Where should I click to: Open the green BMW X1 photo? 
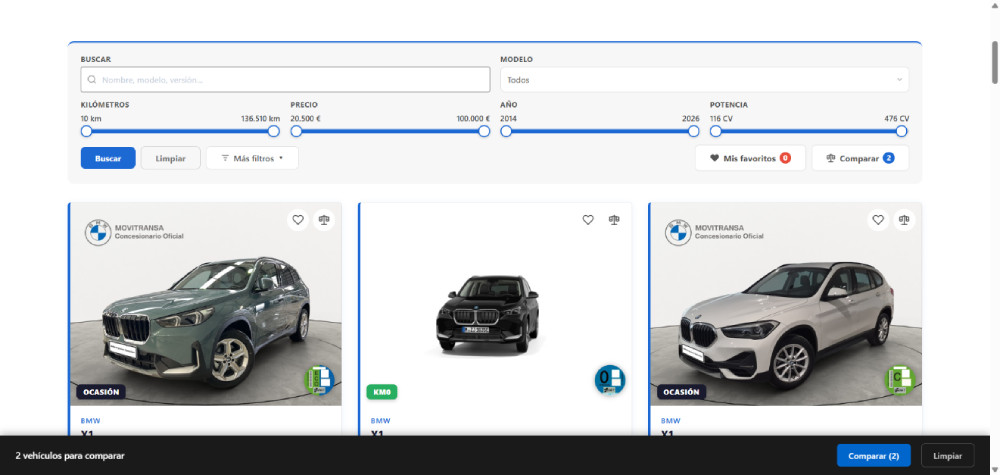(206, 304)
